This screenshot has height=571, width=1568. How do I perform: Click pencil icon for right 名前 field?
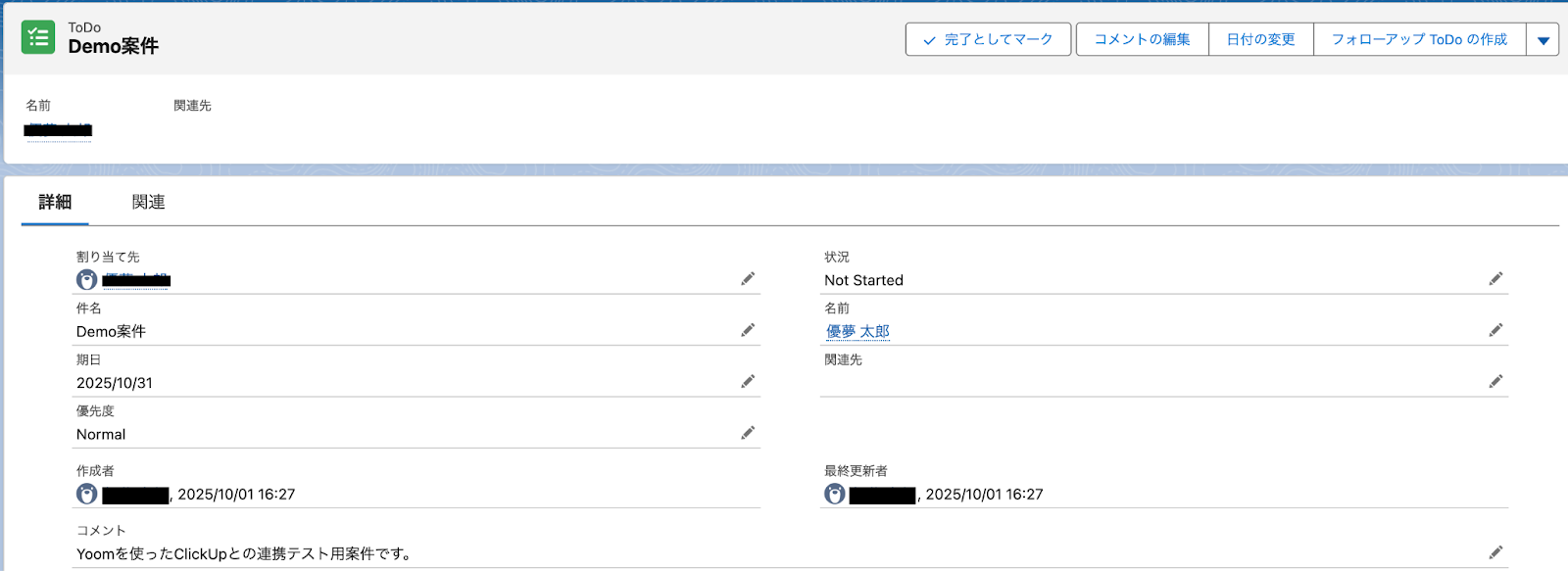click(1495, 330)
